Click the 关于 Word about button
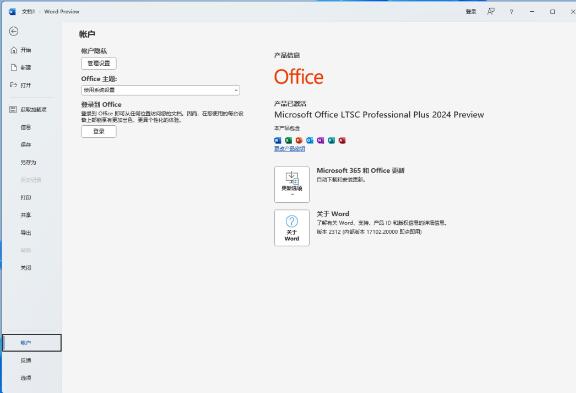 click(292, 228)
